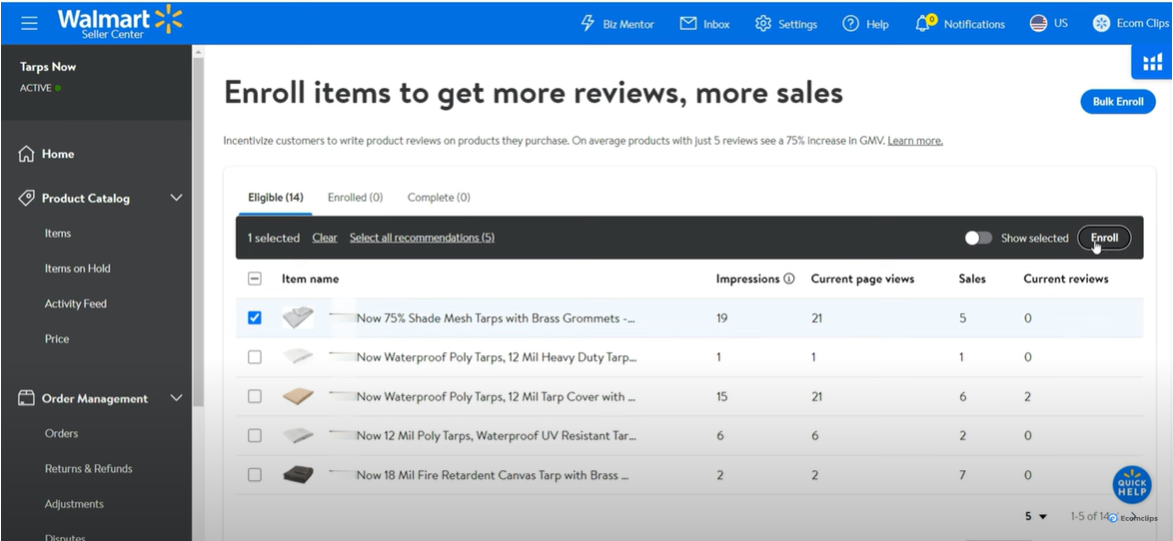This screenshot has width=1173, height=541.
Task: Click the Enroll button
Action: coord(1104,238)
